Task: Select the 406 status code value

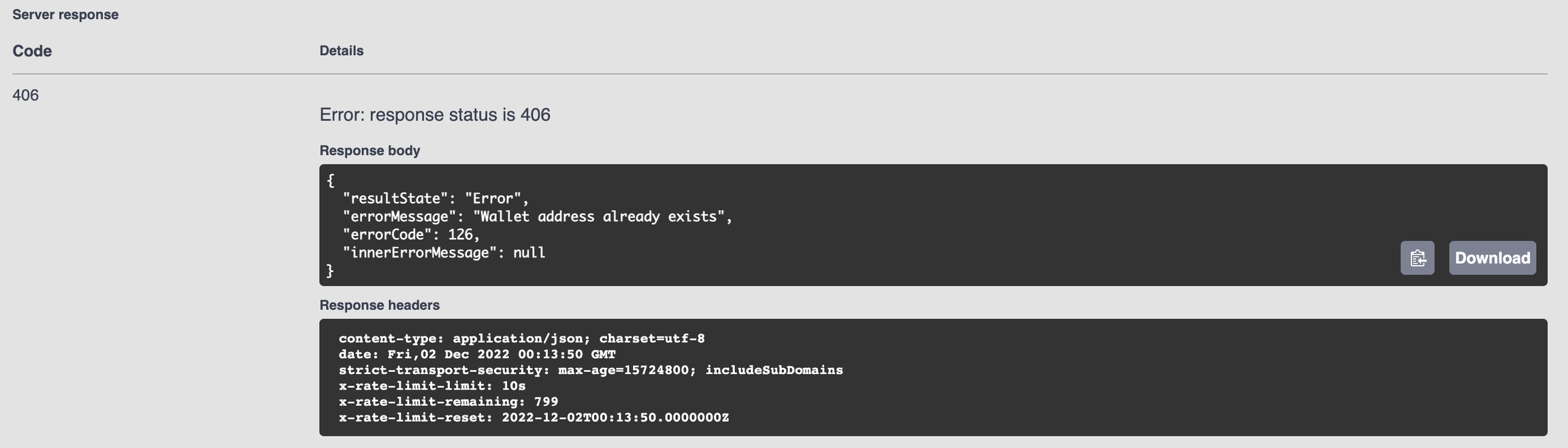Action: coord(26,95)
